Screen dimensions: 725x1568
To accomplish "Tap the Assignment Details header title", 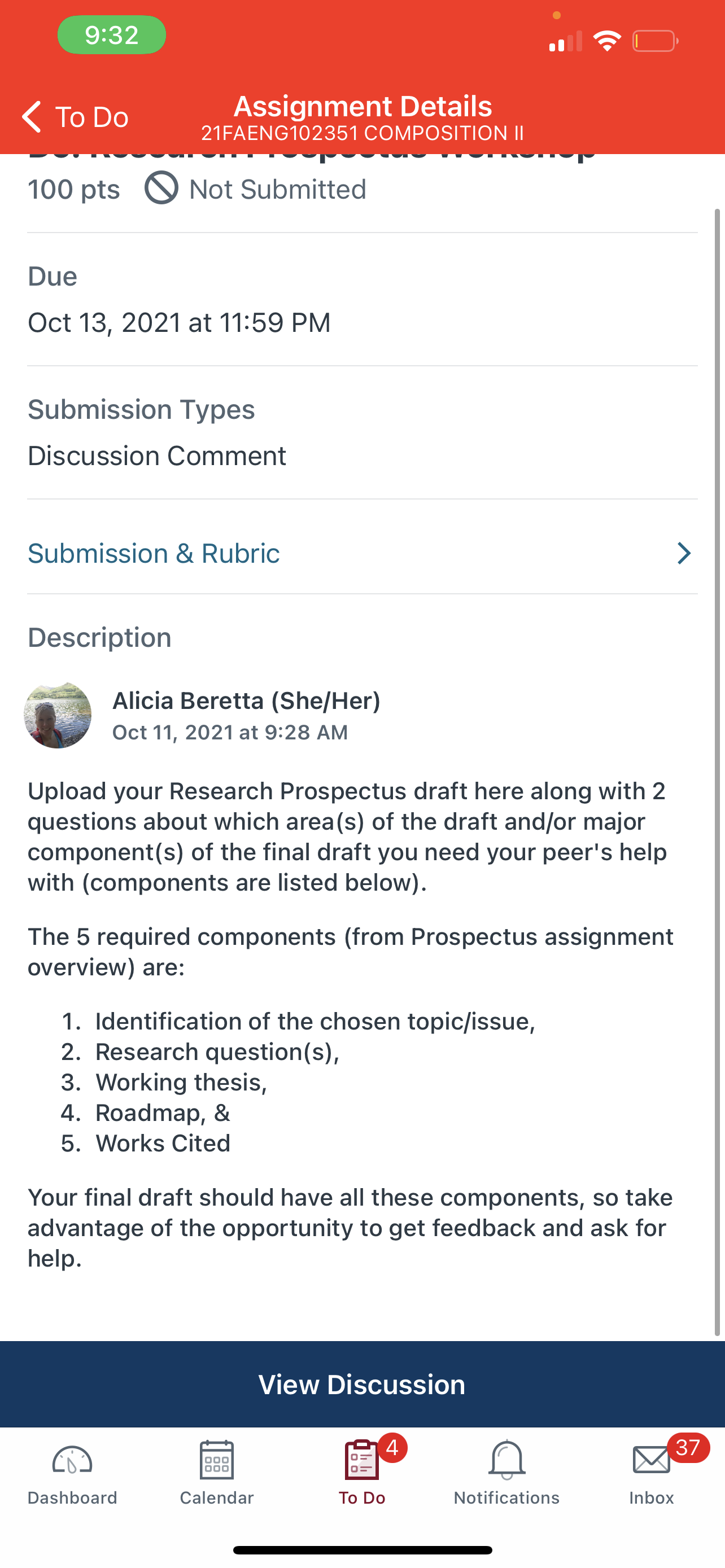I will click(x=363, y=107).
